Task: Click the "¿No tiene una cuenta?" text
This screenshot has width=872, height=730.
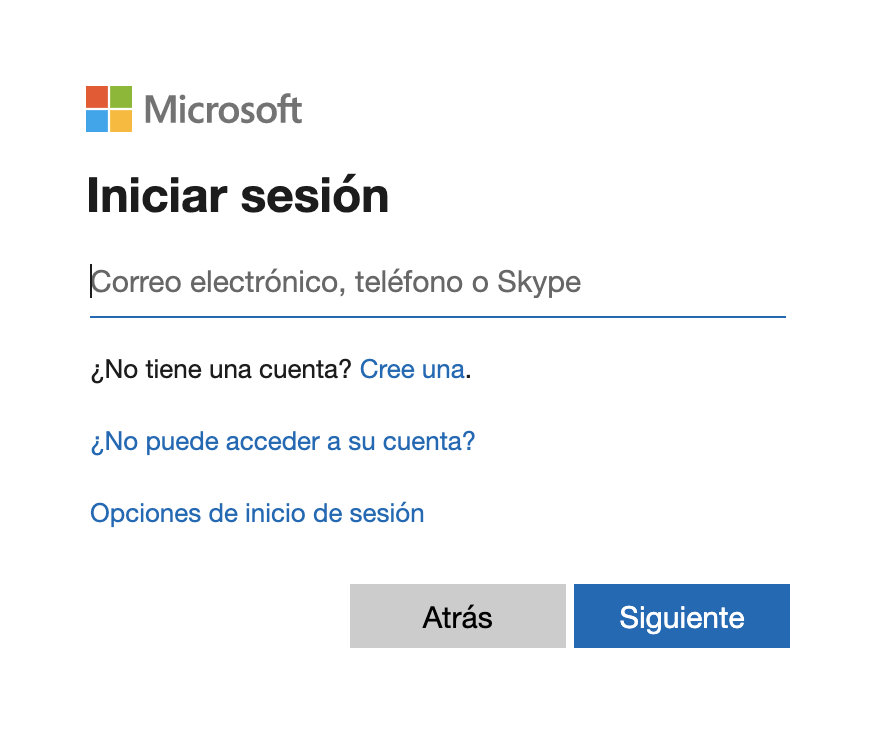Action: (x=221, y=370)
